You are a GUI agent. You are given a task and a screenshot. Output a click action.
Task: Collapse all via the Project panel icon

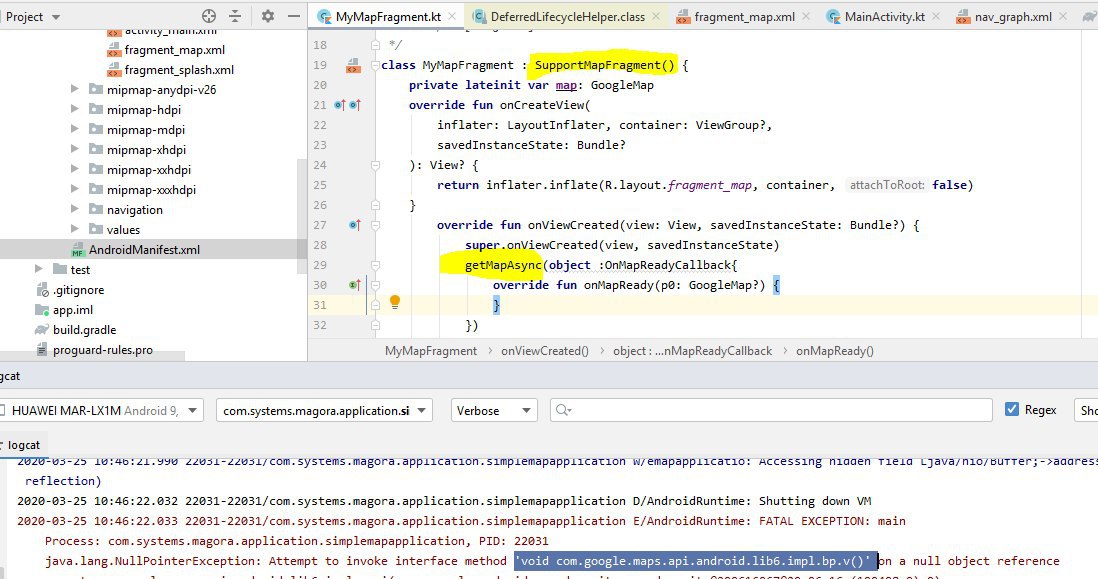click(235, 15)
